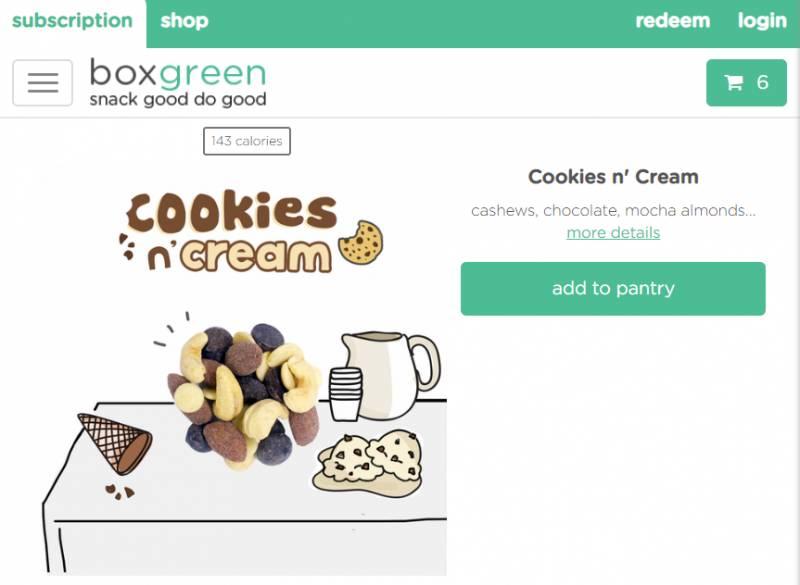
Task: Click the cookie dough scoops illustration
Action: pos(367,464)
